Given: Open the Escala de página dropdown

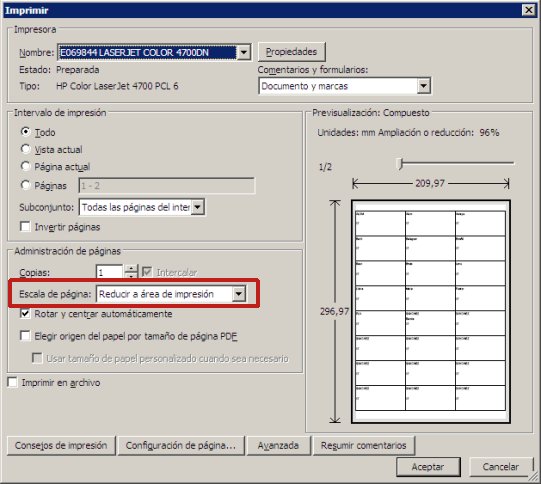Looking at the screenshot, I should [x=239, y=294].
